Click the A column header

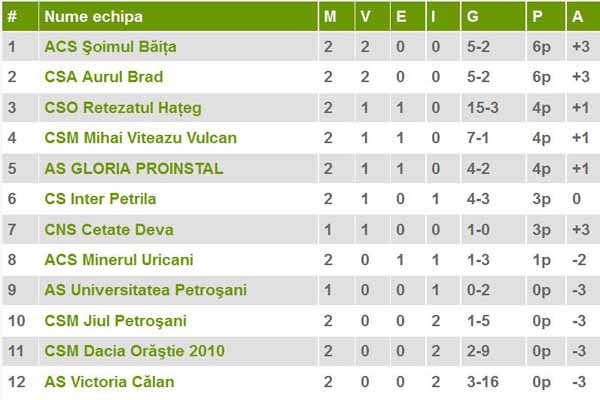pos(577,16)
